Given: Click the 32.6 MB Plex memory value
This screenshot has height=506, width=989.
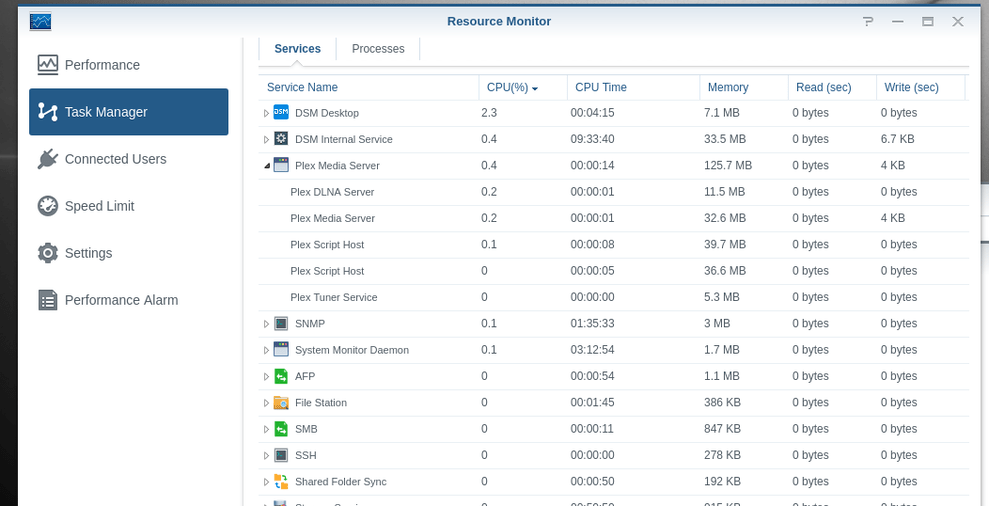Looking at the screenshot, I should point(725,218).
